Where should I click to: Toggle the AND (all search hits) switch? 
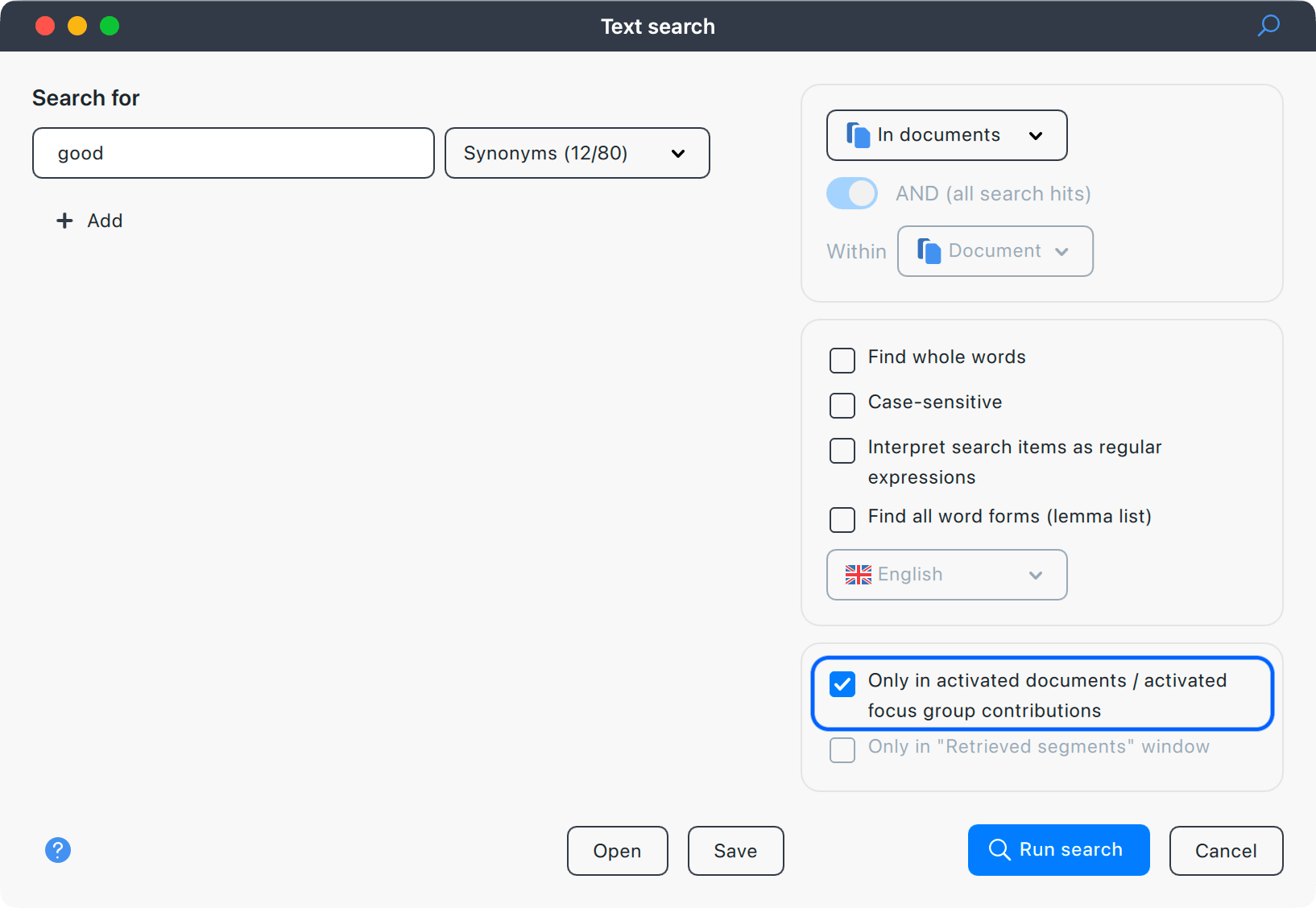tap(851, 193)
